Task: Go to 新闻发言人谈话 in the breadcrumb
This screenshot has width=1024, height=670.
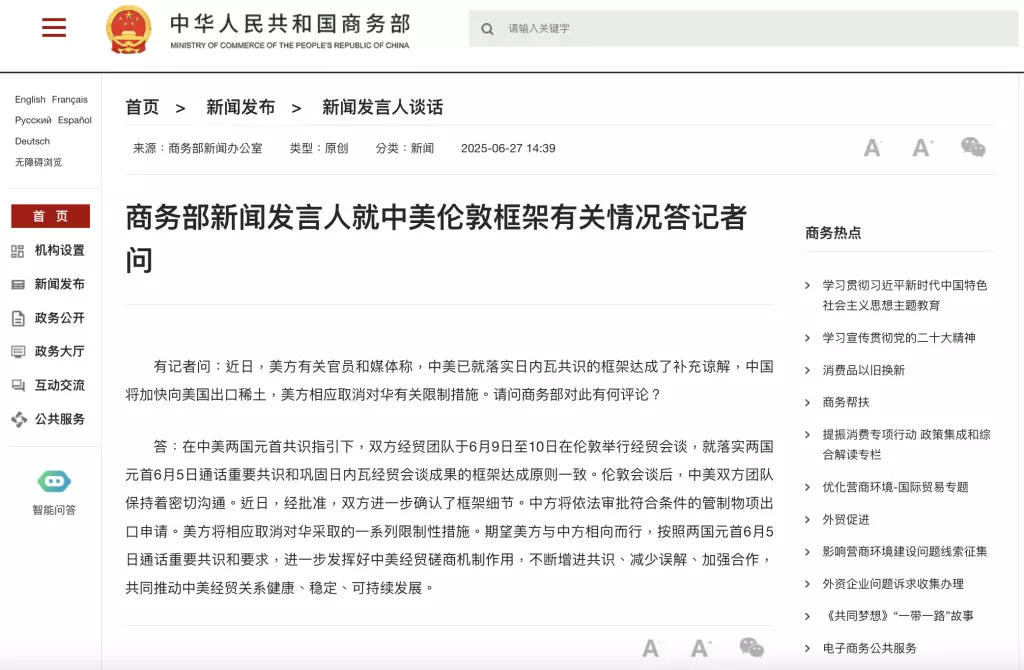Action: tap(382, 107)
